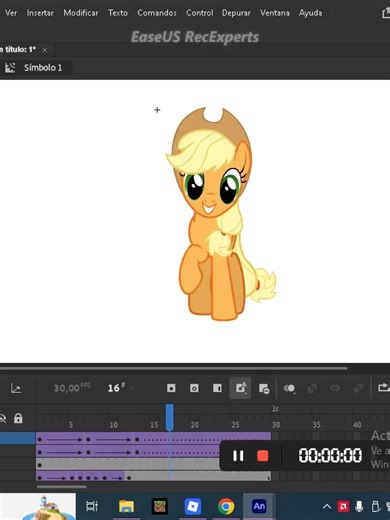
Task: Open the Control menu
Action: pos(199,13)
